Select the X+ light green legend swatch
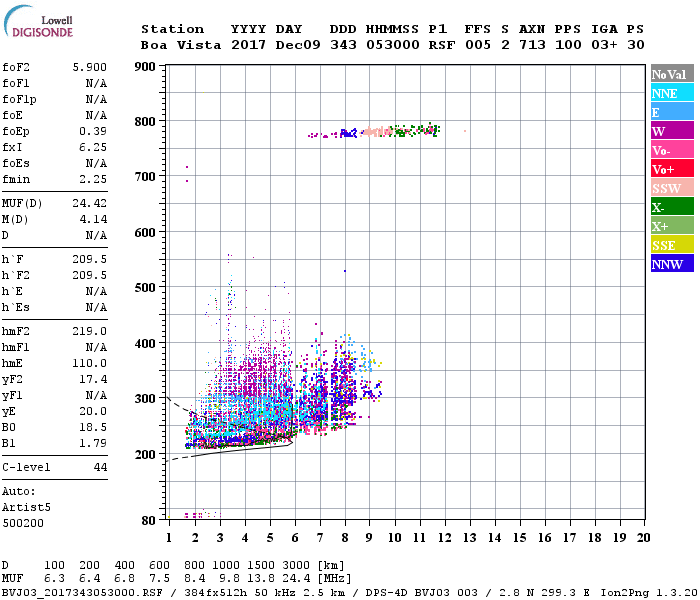The height and width of the screenshot is (600, 700). click(x=672, y=225)
